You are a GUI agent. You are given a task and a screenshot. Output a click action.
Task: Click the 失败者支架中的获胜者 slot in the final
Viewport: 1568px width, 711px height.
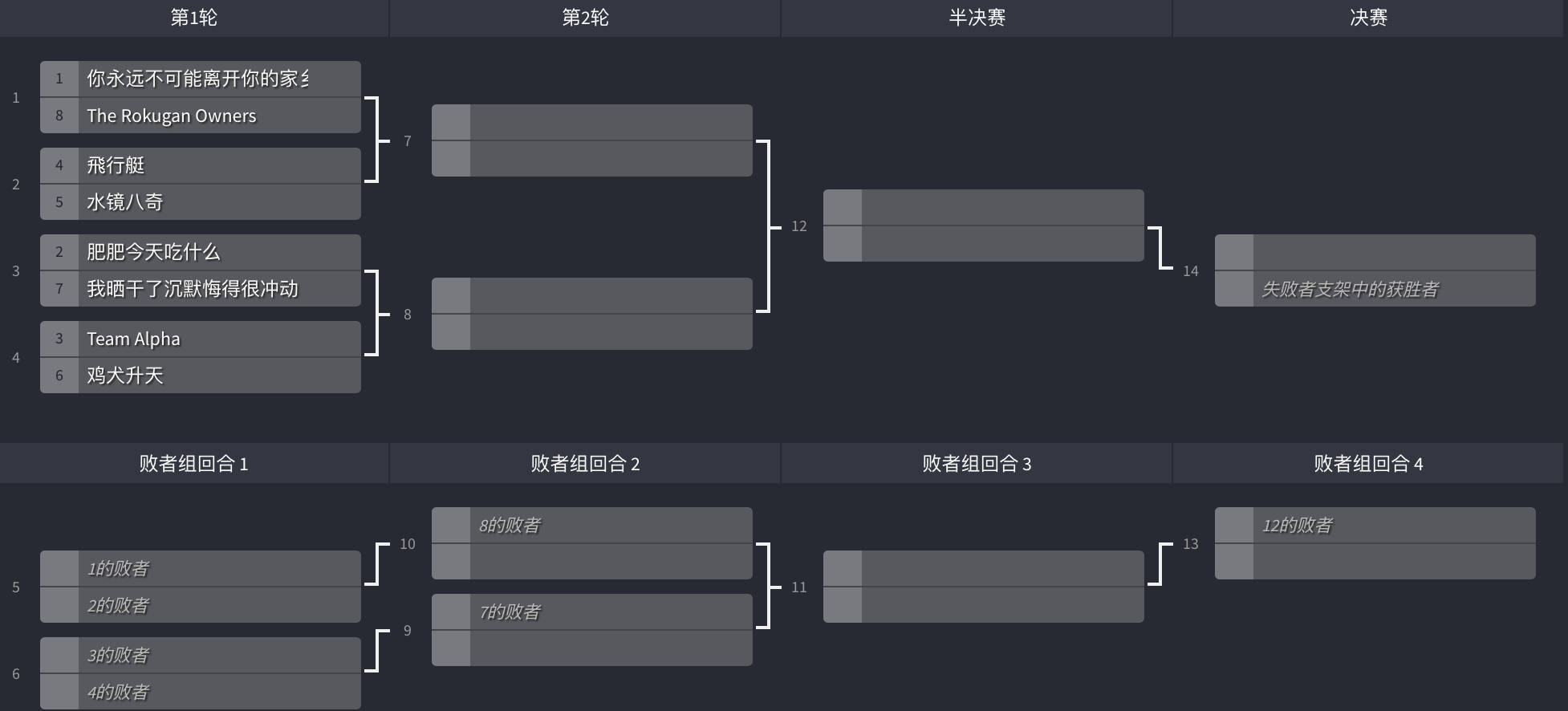[1350, 289]
